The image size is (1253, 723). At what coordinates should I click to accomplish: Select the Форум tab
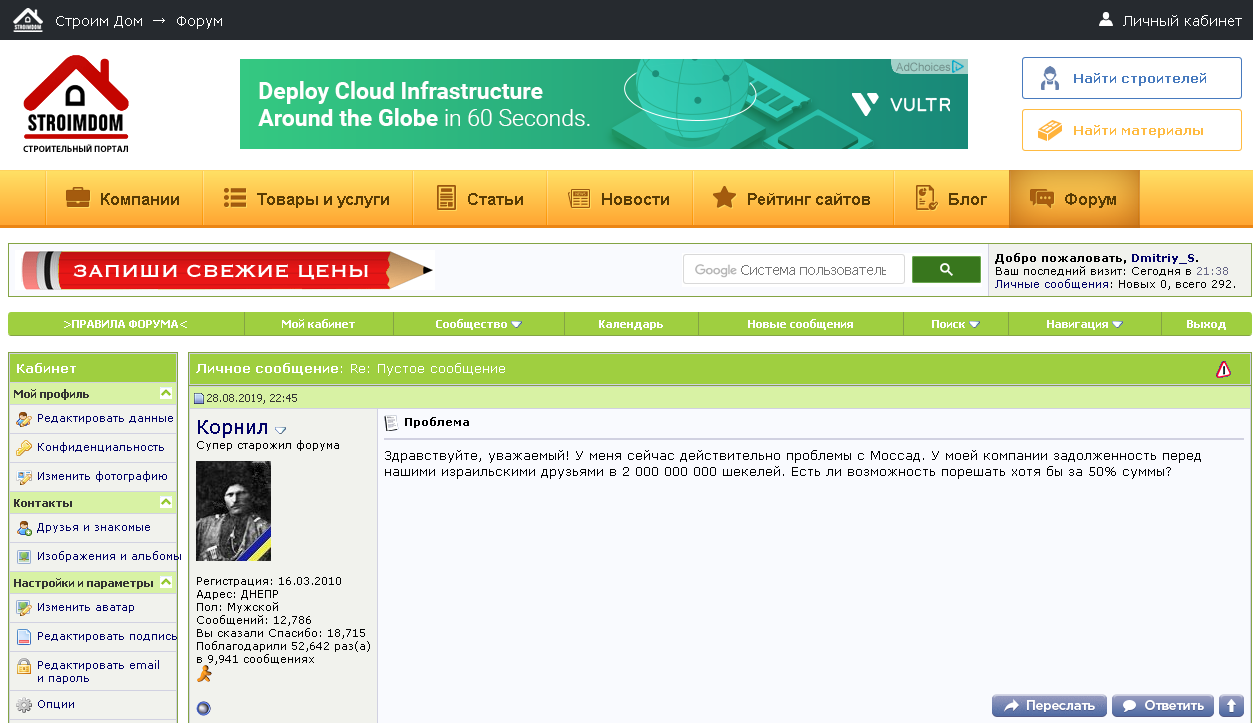[x=1074, y=199]
